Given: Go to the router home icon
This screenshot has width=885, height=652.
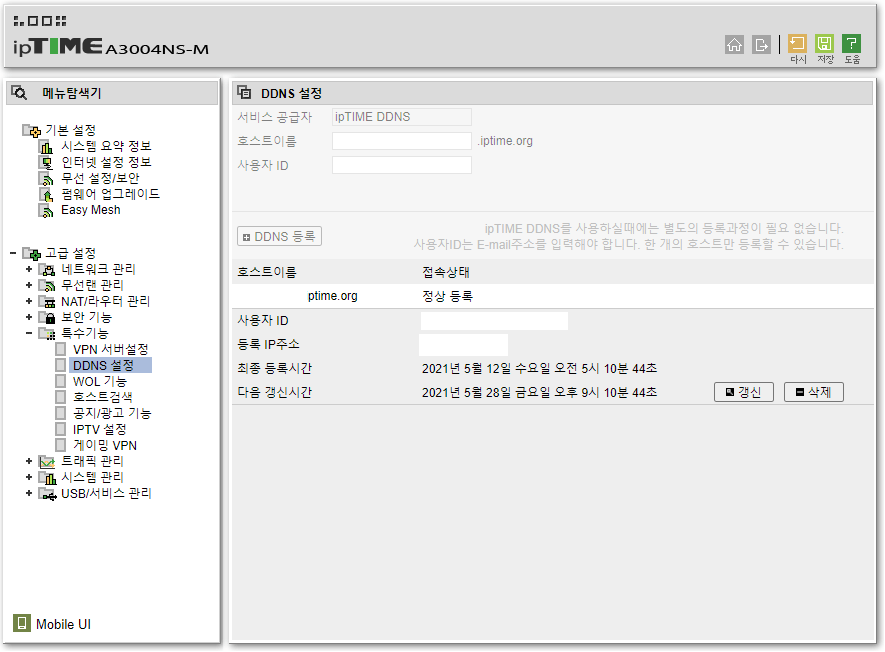Looking at the screenshot, I should [x=734, y=45].
